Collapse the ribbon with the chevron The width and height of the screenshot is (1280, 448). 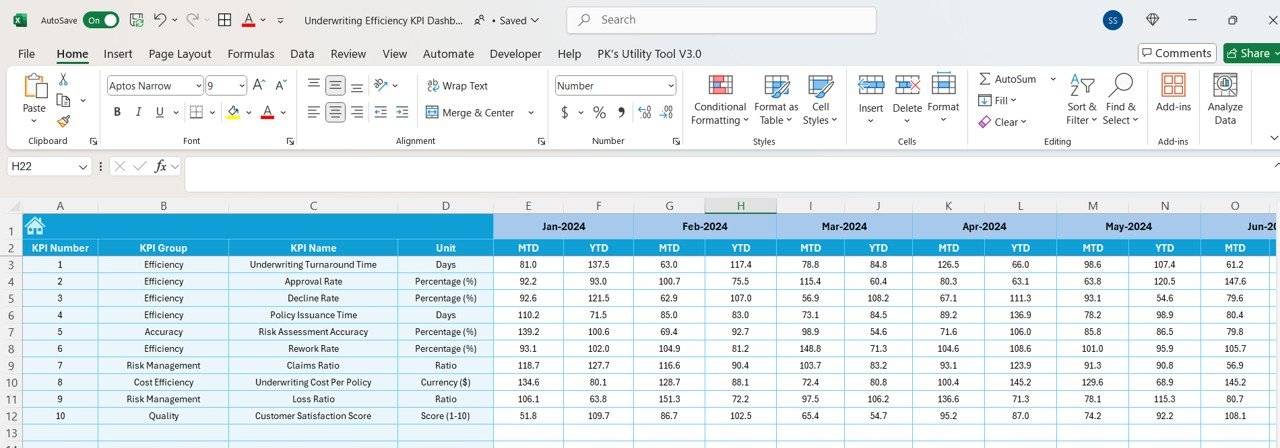click(1273, 137)
